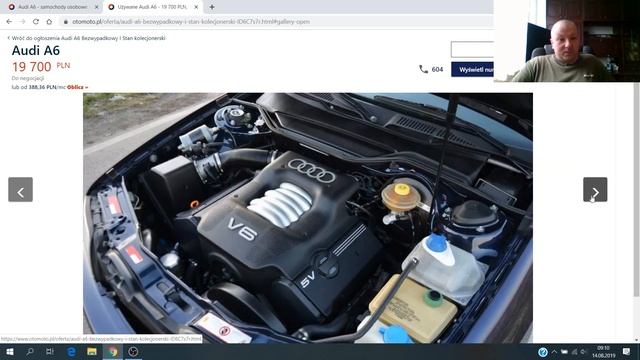Click the 'Wyświetl numer' button
The image size is (640, 360).
tap(472, 69)
